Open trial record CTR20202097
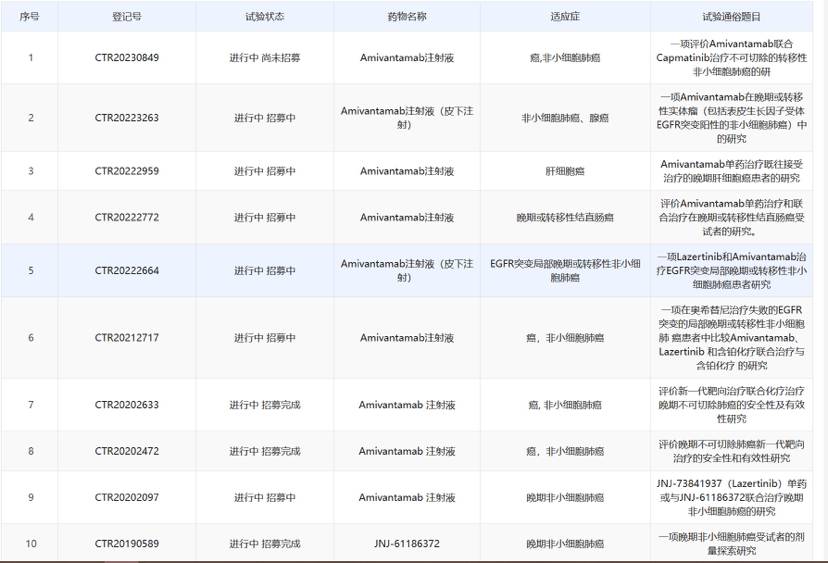The image size is (828, 563). pyautogui.click(x=126, y=497)
